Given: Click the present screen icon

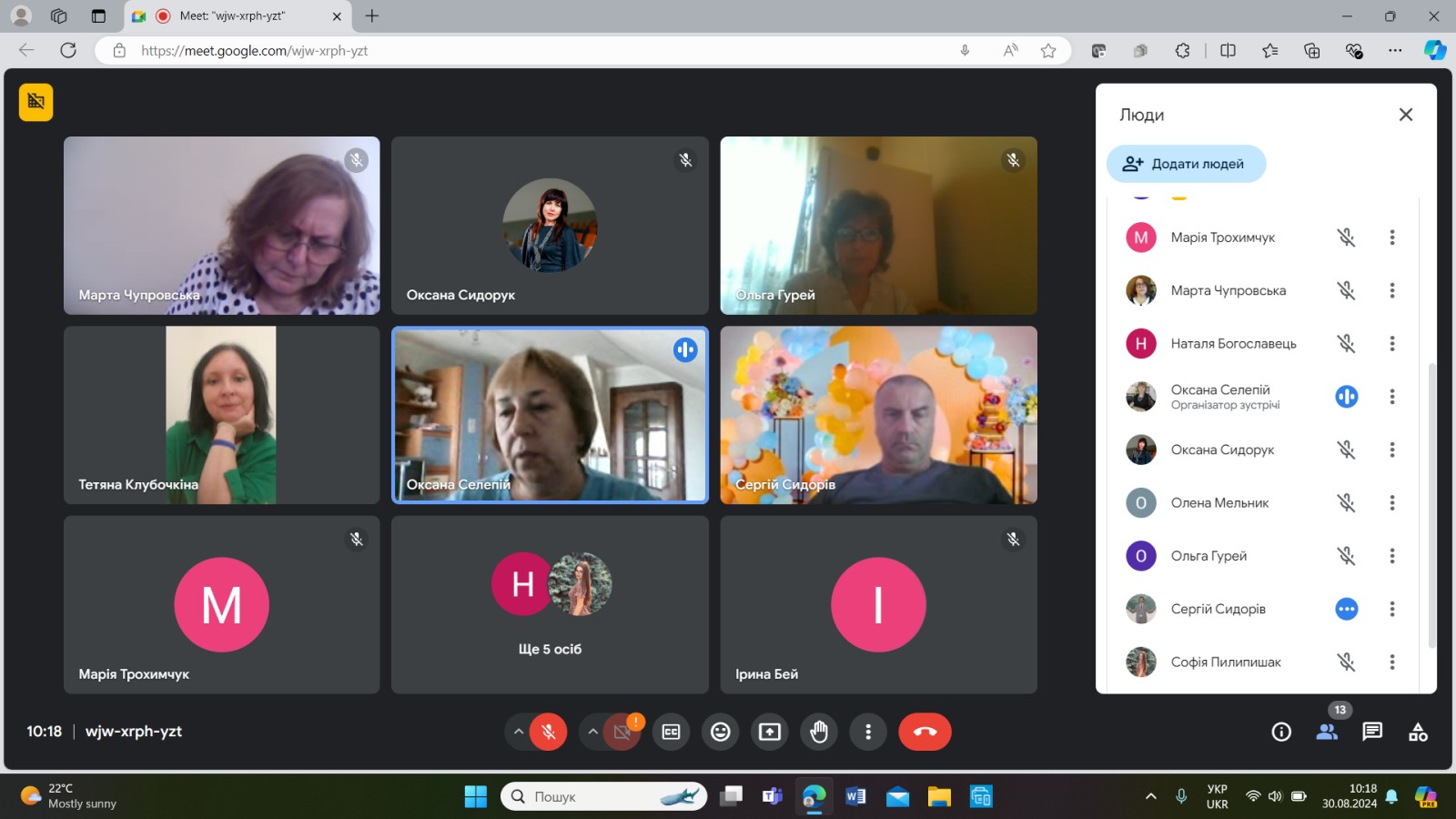Looking at the screenshot, I should (x=770, y=732).
